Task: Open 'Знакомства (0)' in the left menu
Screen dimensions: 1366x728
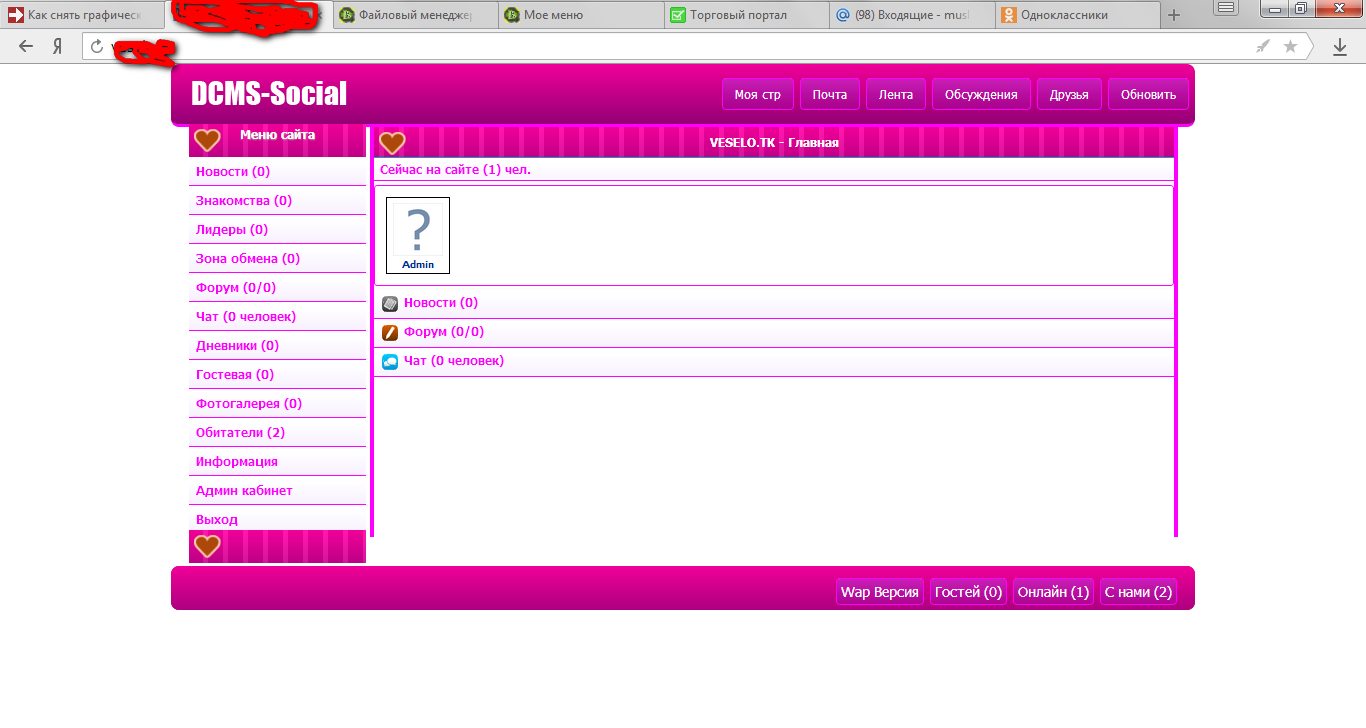Action: [x=278, y=201]
